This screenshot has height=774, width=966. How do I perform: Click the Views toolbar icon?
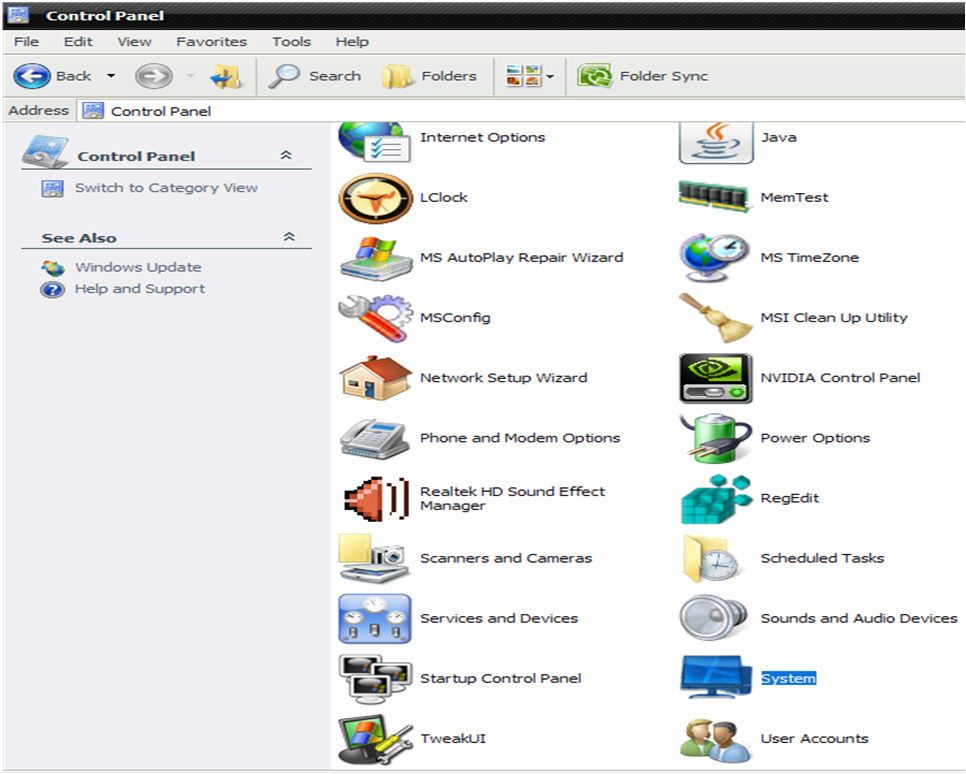pyautogui.click(x=523, y=76)
